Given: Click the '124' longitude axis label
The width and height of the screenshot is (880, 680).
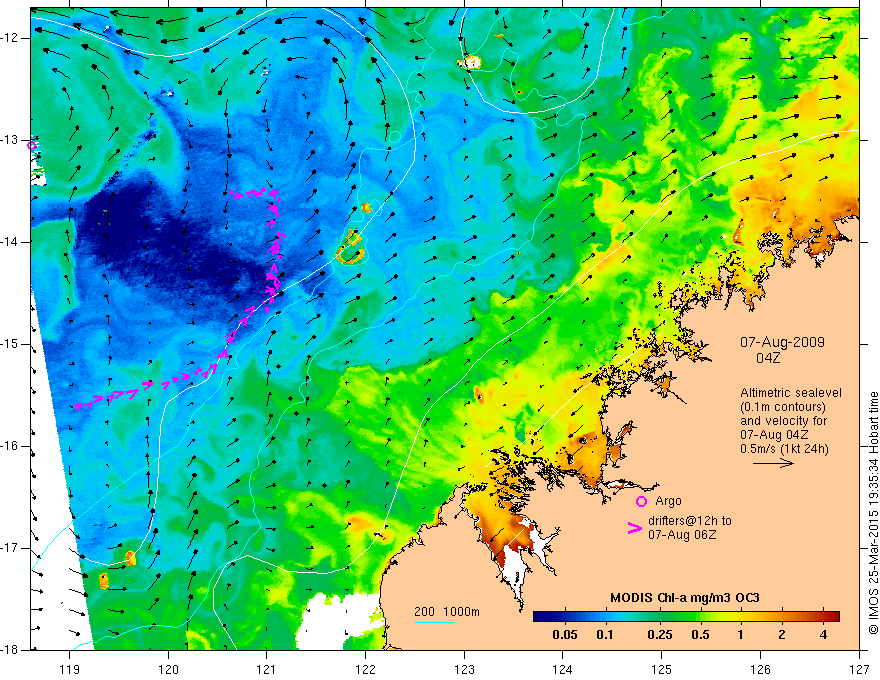Looking at the screenshot, I should coord(563,669).
